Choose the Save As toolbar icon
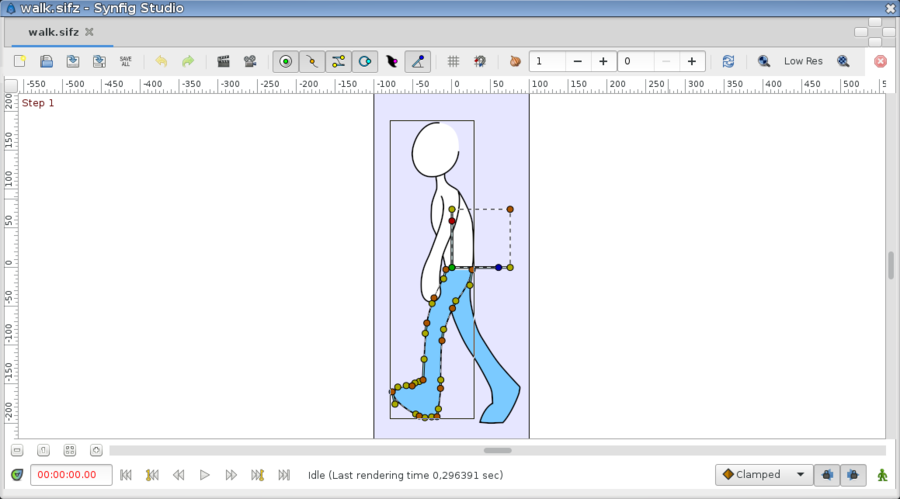Image resolution: width=900 pixels, height=499 pixels. point(99,61)
